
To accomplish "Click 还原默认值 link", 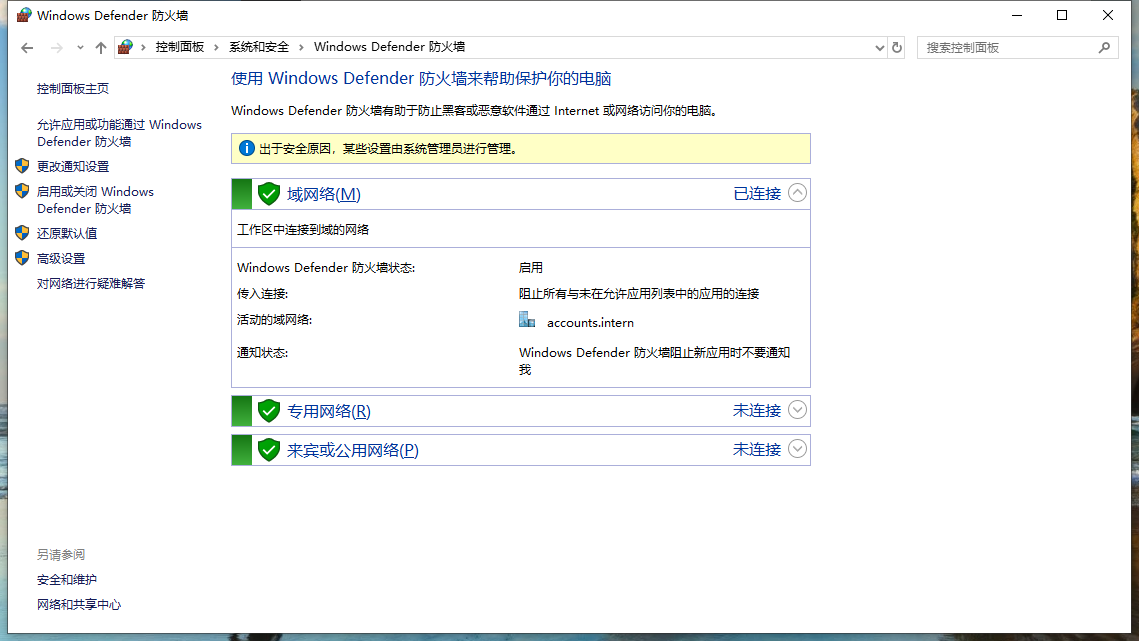I will click(67, 233).
